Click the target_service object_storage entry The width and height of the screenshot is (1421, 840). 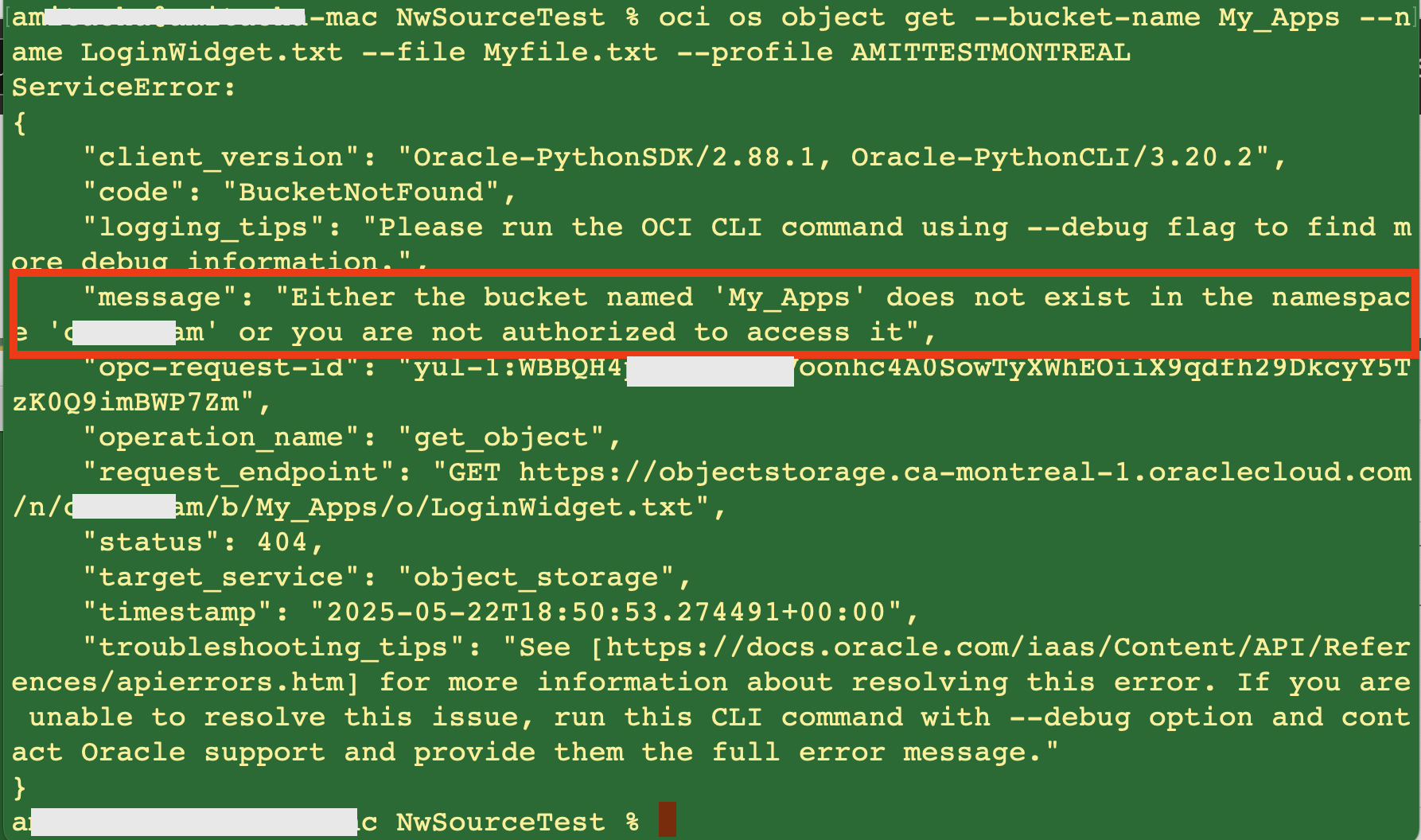point(549,577)
